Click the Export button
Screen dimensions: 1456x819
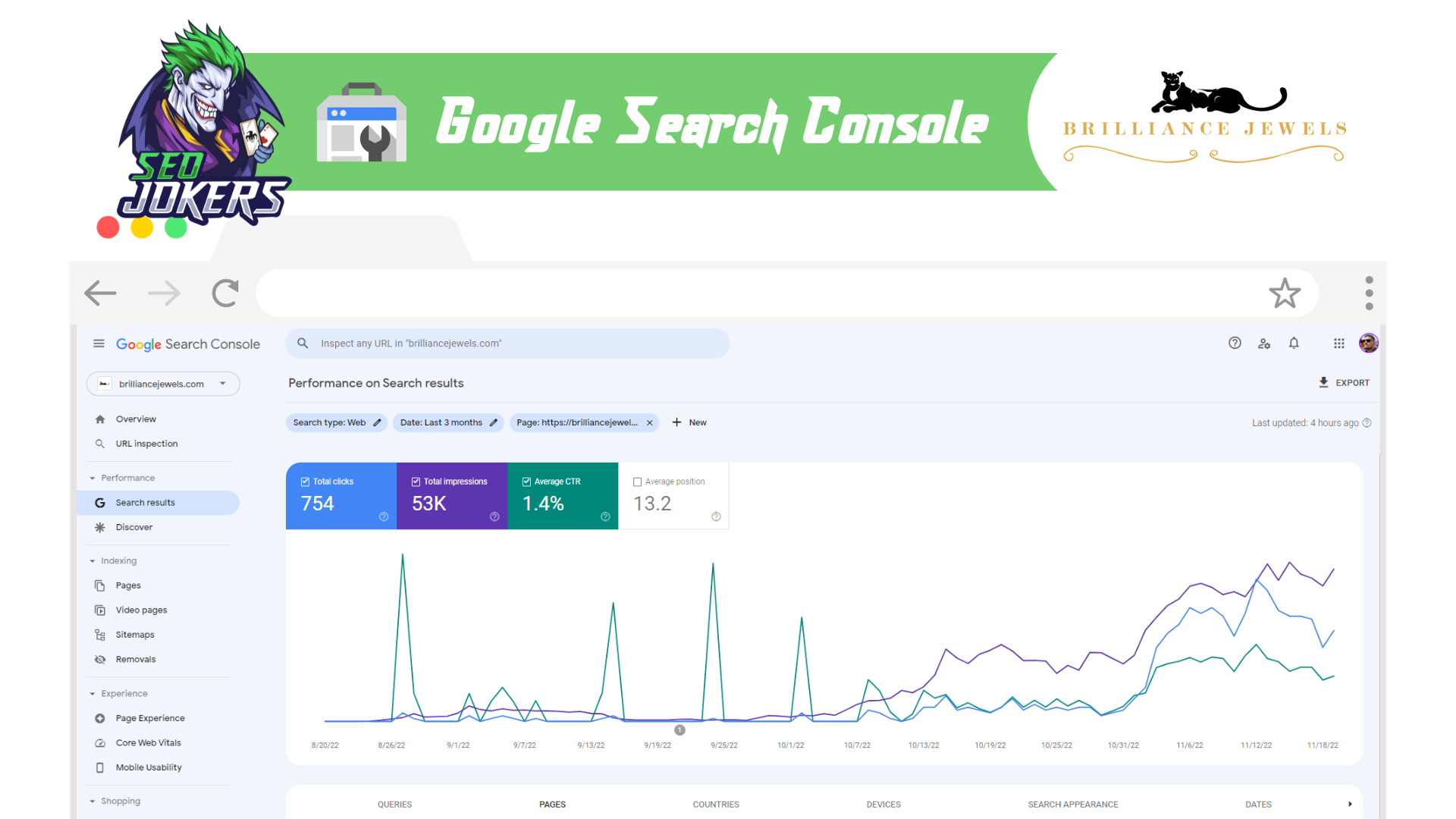point(1344,382)
